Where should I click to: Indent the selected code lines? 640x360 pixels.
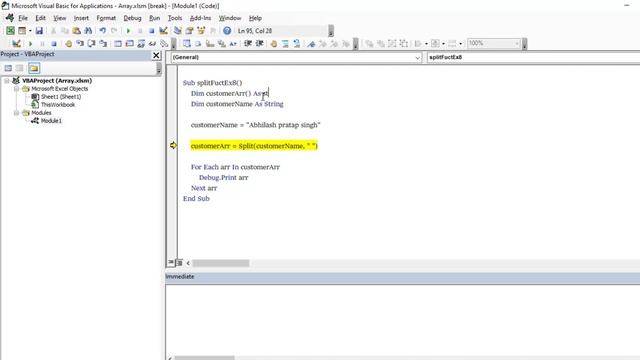(248, 43)
